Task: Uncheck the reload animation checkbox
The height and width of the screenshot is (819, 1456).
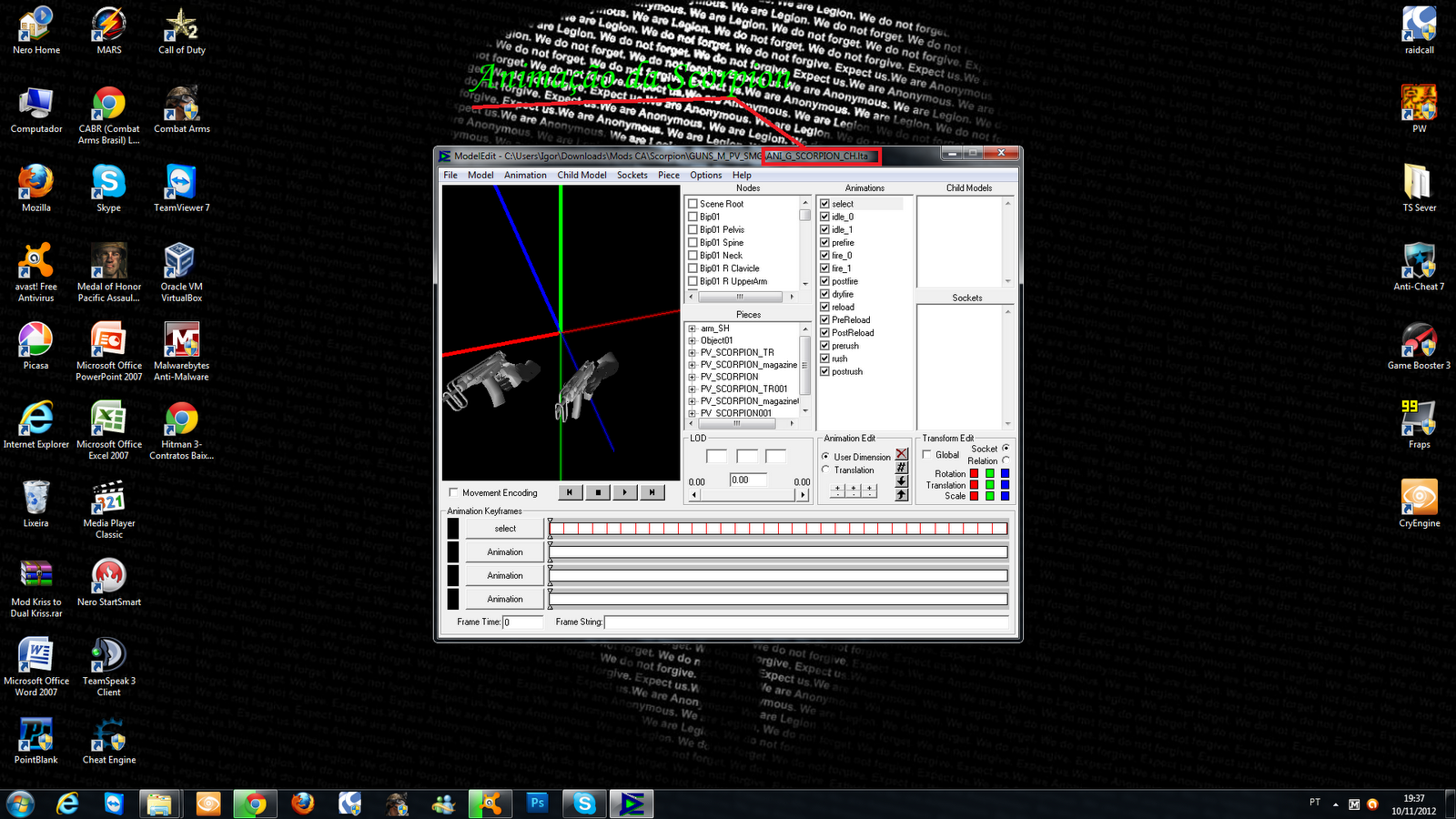Action: [x=825, y=307]
